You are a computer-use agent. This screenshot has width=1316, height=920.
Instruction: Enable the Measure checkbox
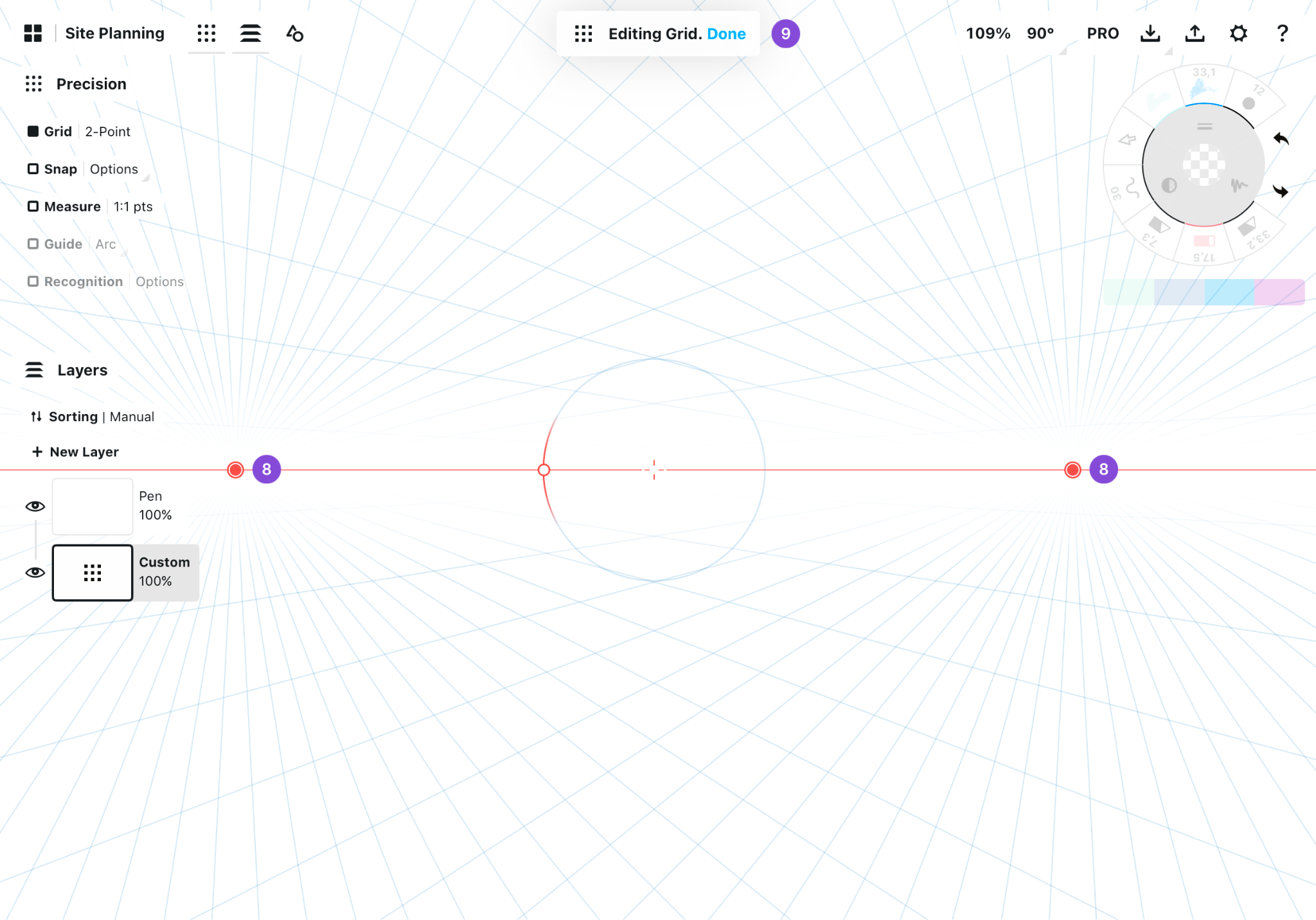click(33, 206)
